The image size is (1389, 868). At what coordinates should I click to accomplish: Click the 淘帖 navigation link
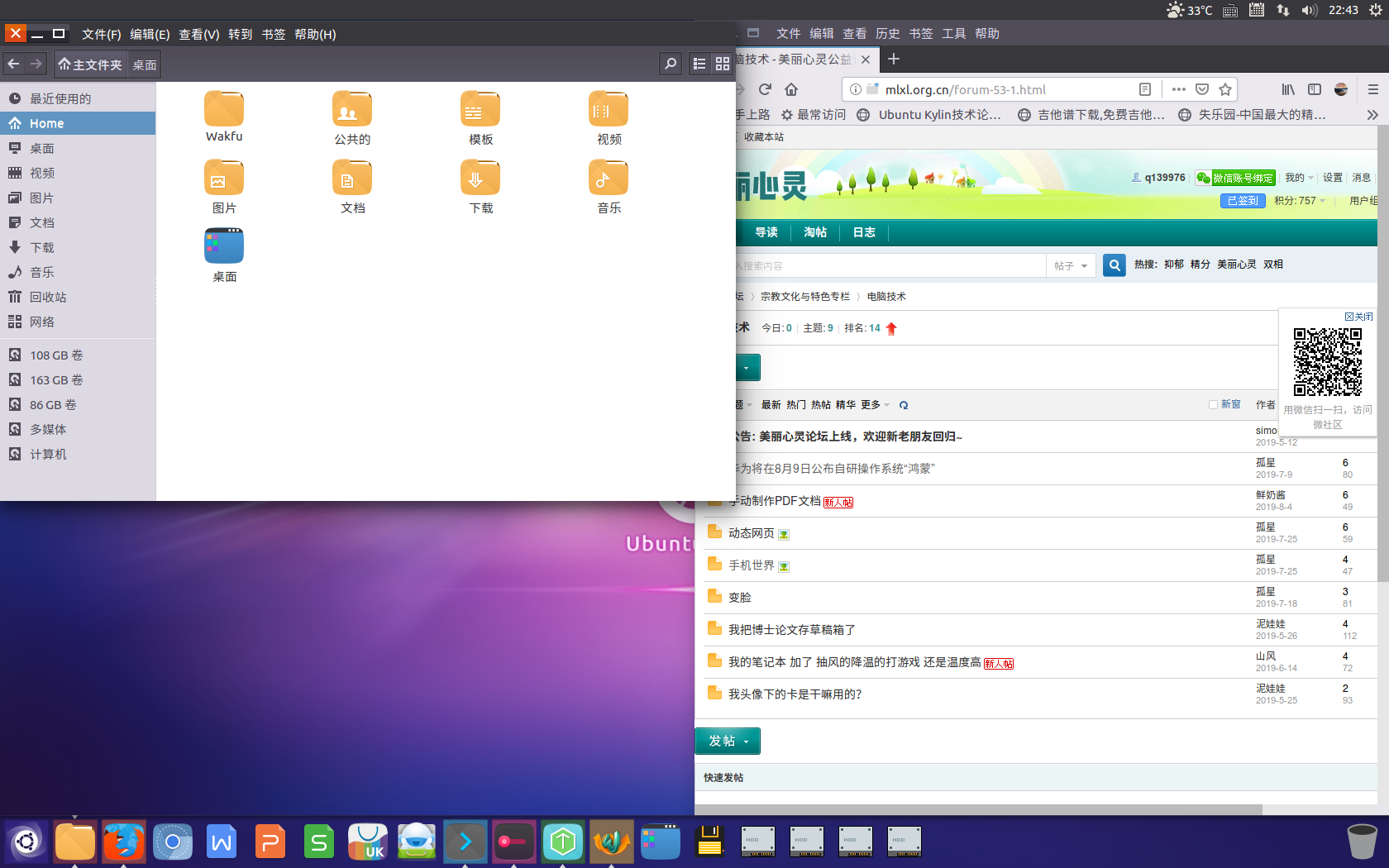(815, 232)
